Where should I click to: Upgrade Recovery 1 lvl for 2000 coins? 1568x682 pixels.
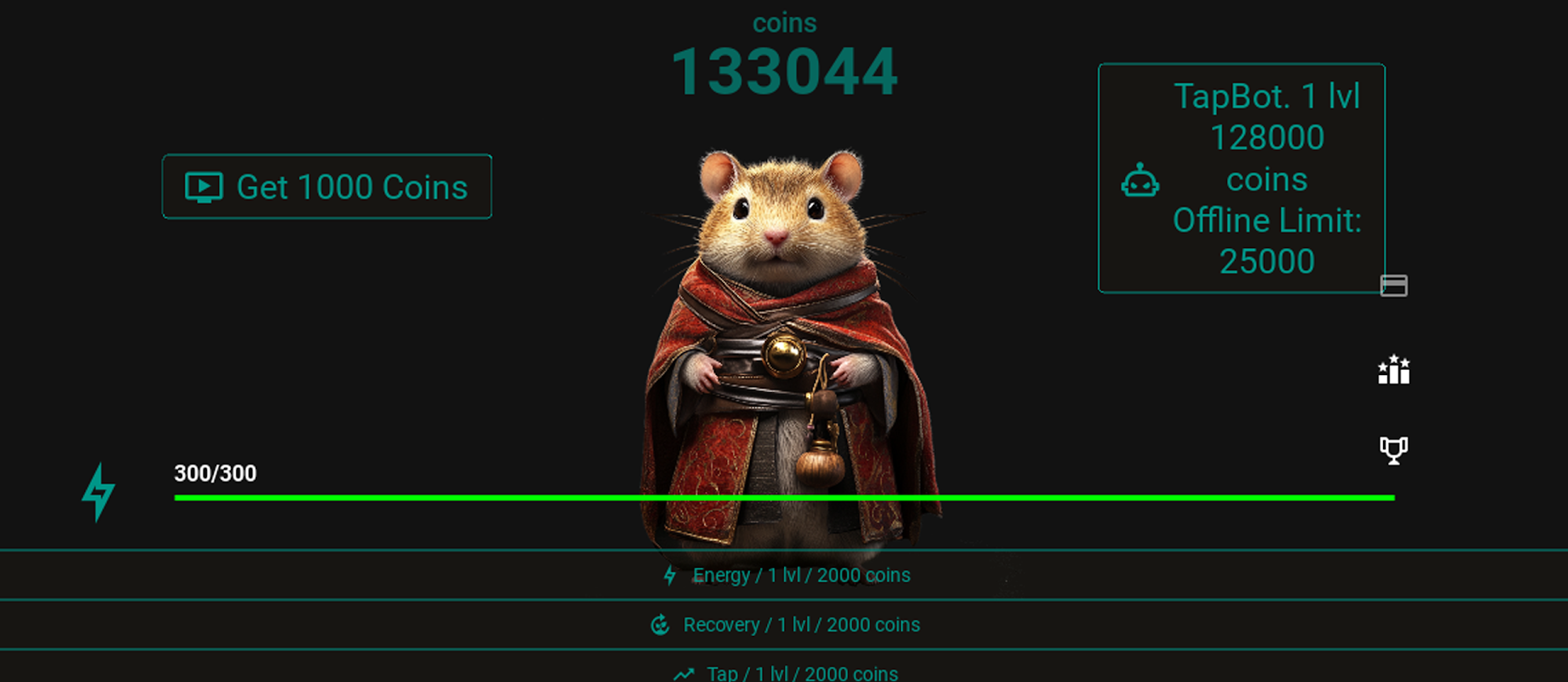tap(784, 625)
